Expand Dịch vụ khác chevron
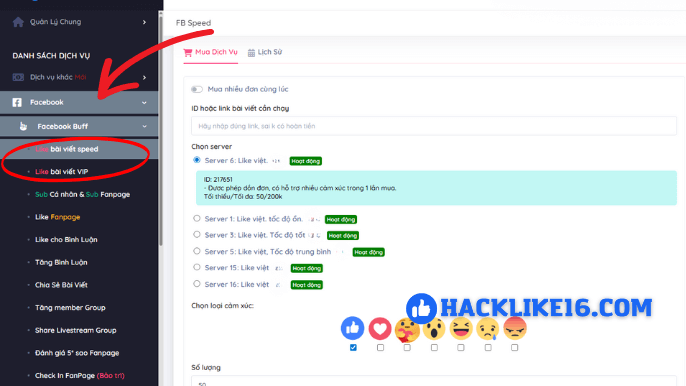 [144, 77]
